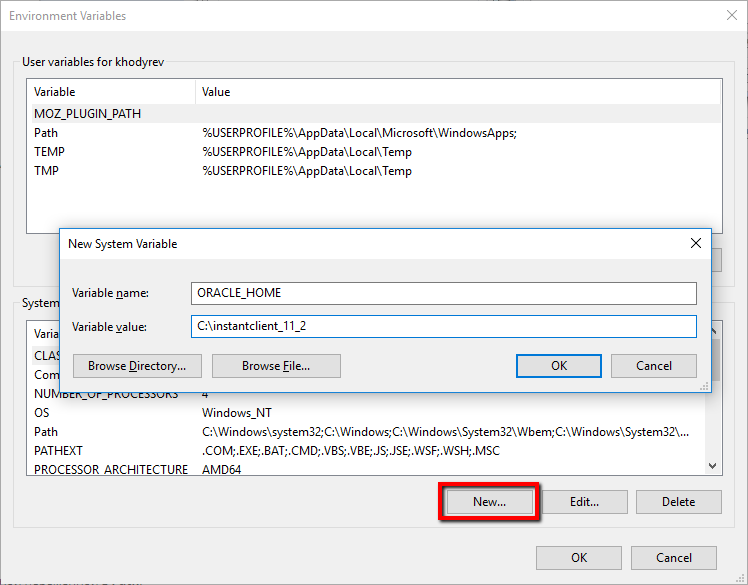Select MOZ_PLUGIN_PATH user variable row
Image resolution: width=748 pixels, height=585 pixels.
88,114
